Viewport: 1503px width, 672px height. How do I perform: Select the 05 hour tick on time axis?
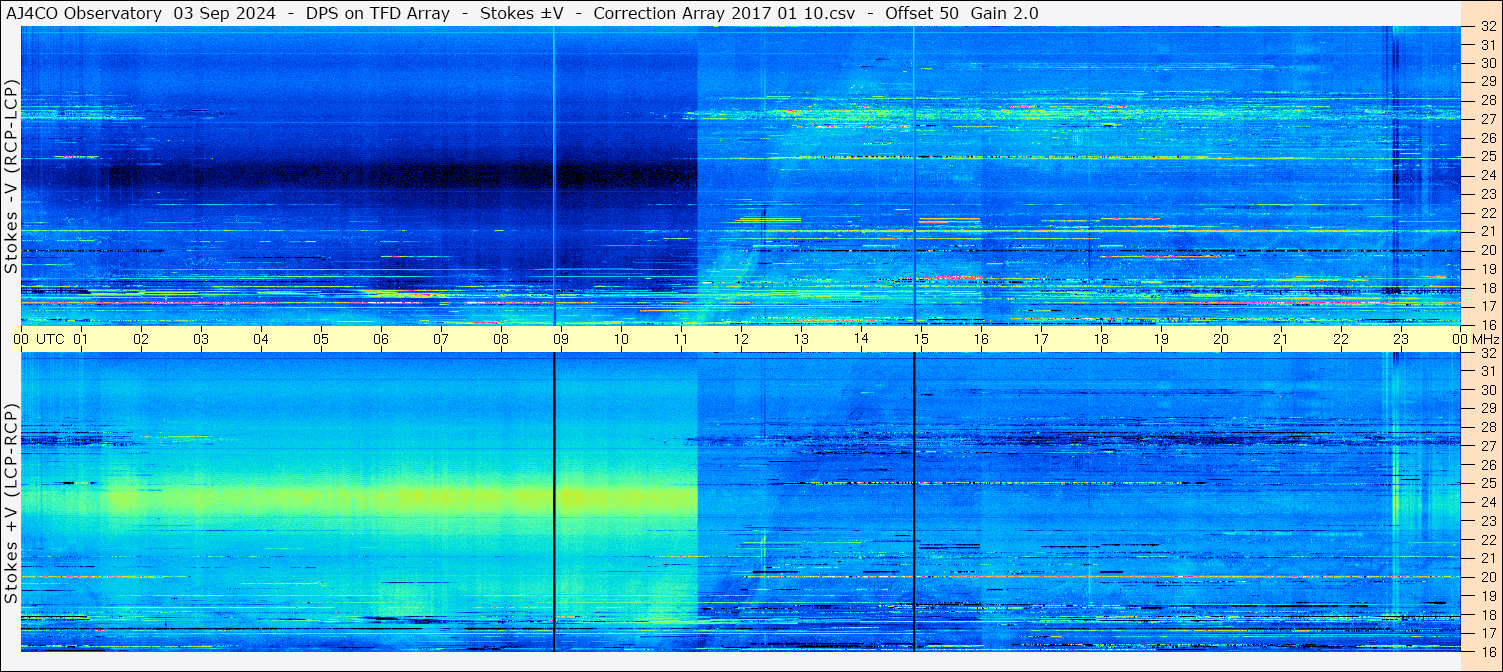(321, 339)
